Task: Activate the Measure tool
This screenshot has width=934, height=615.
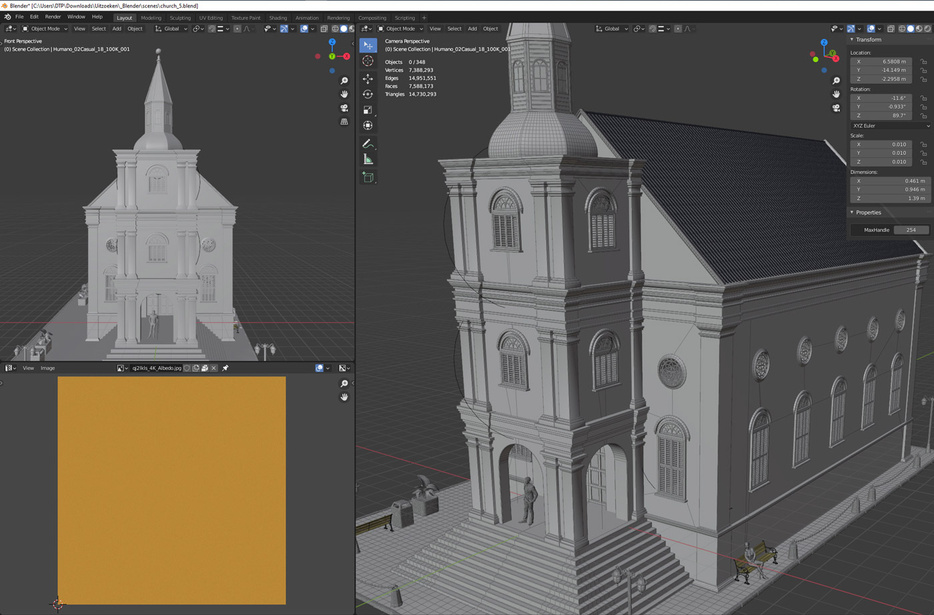Action: (x=368, y=159)
